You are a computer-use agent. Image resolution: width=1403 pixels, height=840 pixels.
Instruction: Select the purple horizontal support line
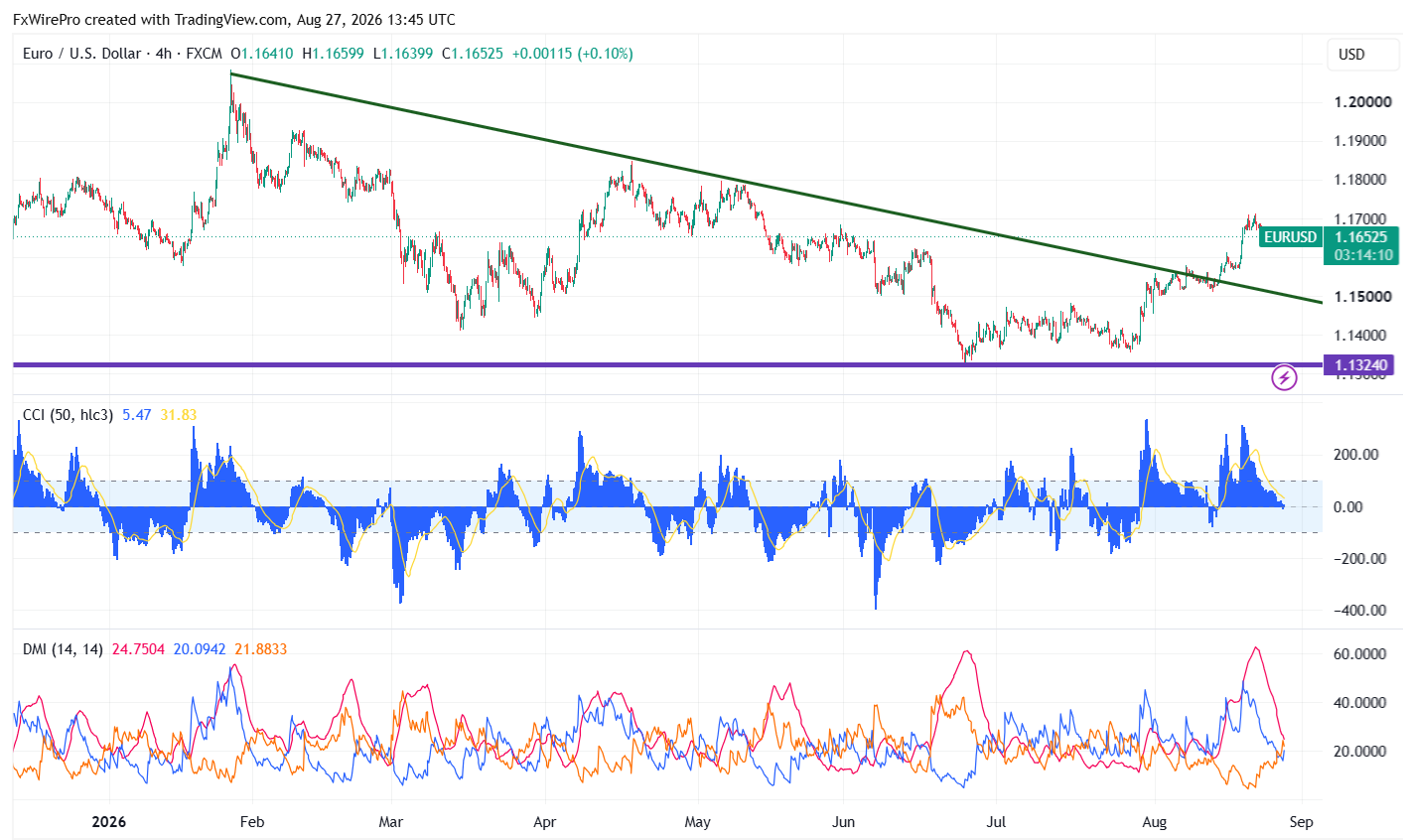click(667, 365)
